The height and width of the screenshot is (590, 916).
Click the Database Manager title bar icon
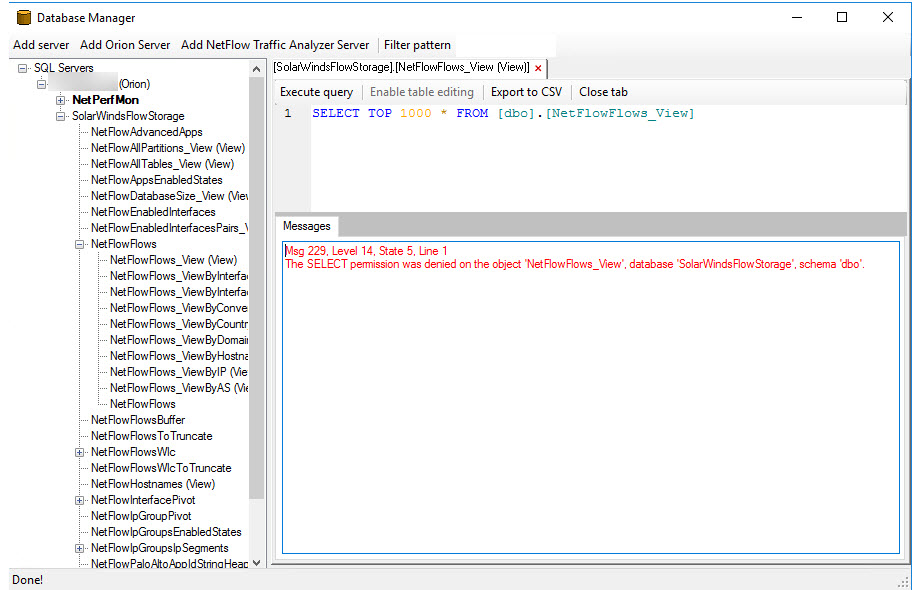click(23, 17)
